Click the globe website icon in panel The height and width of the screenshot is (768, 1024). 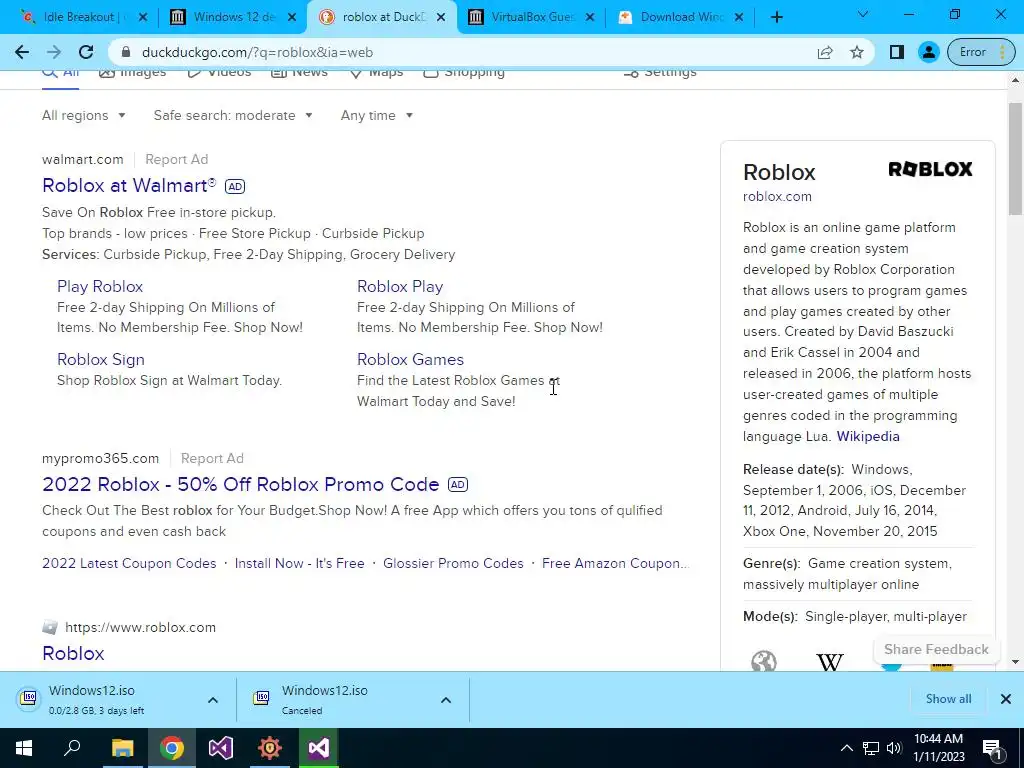763,661
